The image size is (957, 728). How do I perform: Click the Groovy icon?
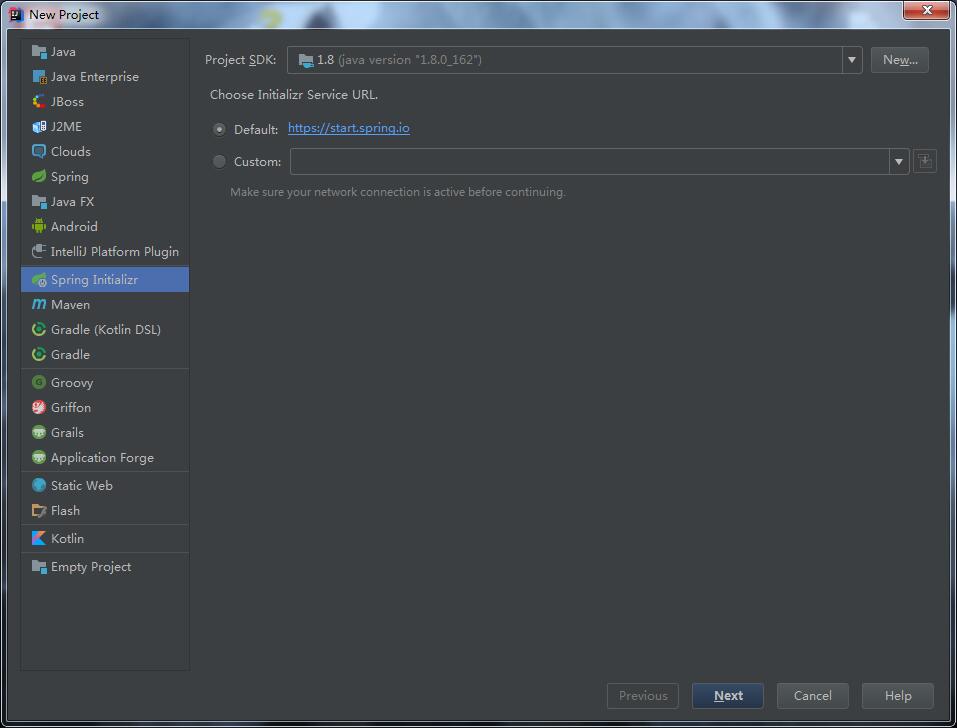[x=39, y=383]
